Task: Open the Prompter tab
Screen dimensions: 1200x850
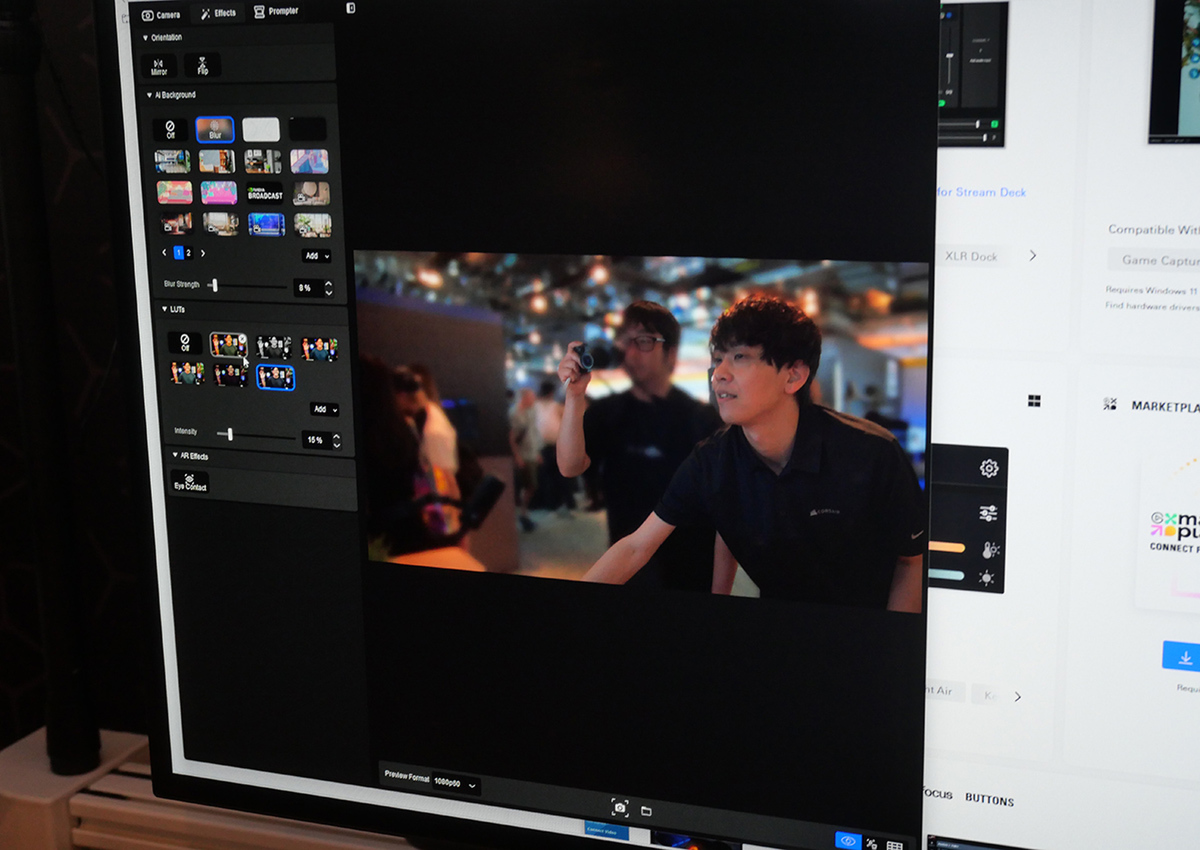Action: [276, 12]
